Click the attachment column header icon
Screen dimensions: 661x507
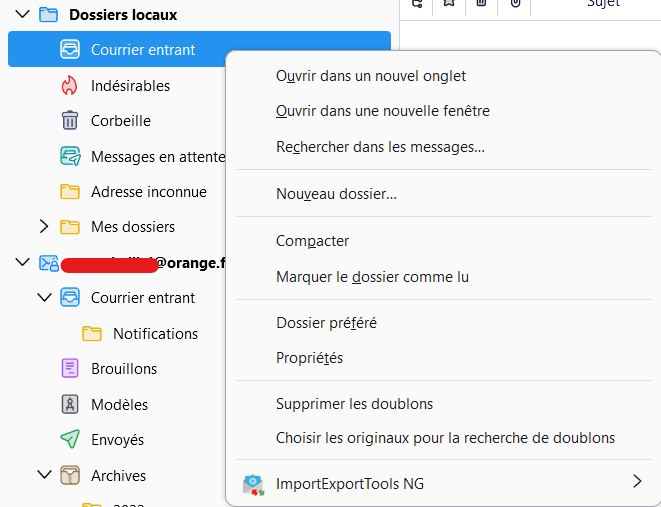pos(515,3)
